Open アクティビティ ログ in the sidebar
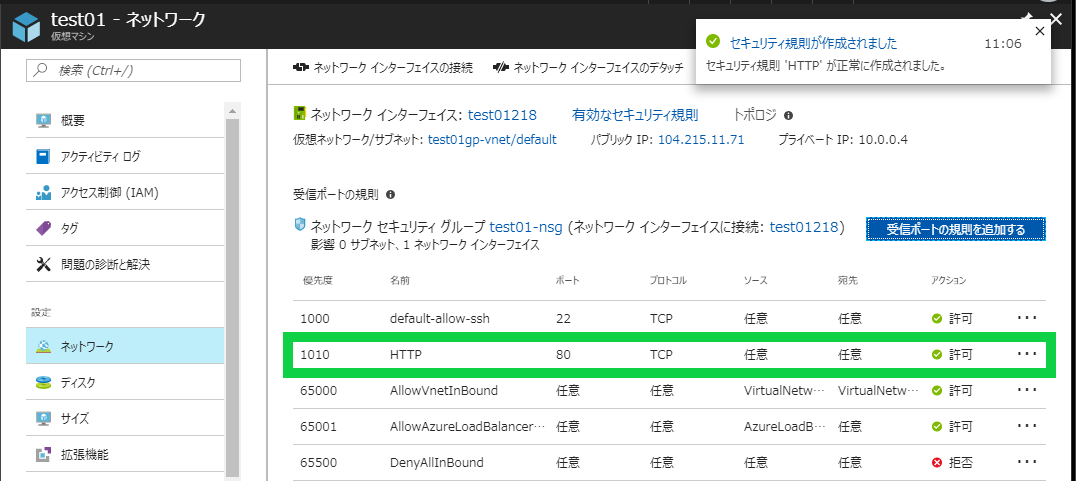This screenshot has height=481, width=1076. 125,157
